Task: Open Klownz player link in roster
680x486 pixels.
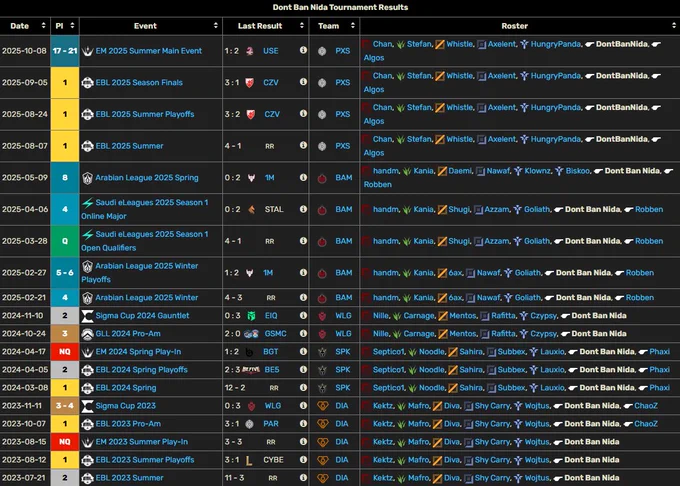Action: click(x=538, y=171)
